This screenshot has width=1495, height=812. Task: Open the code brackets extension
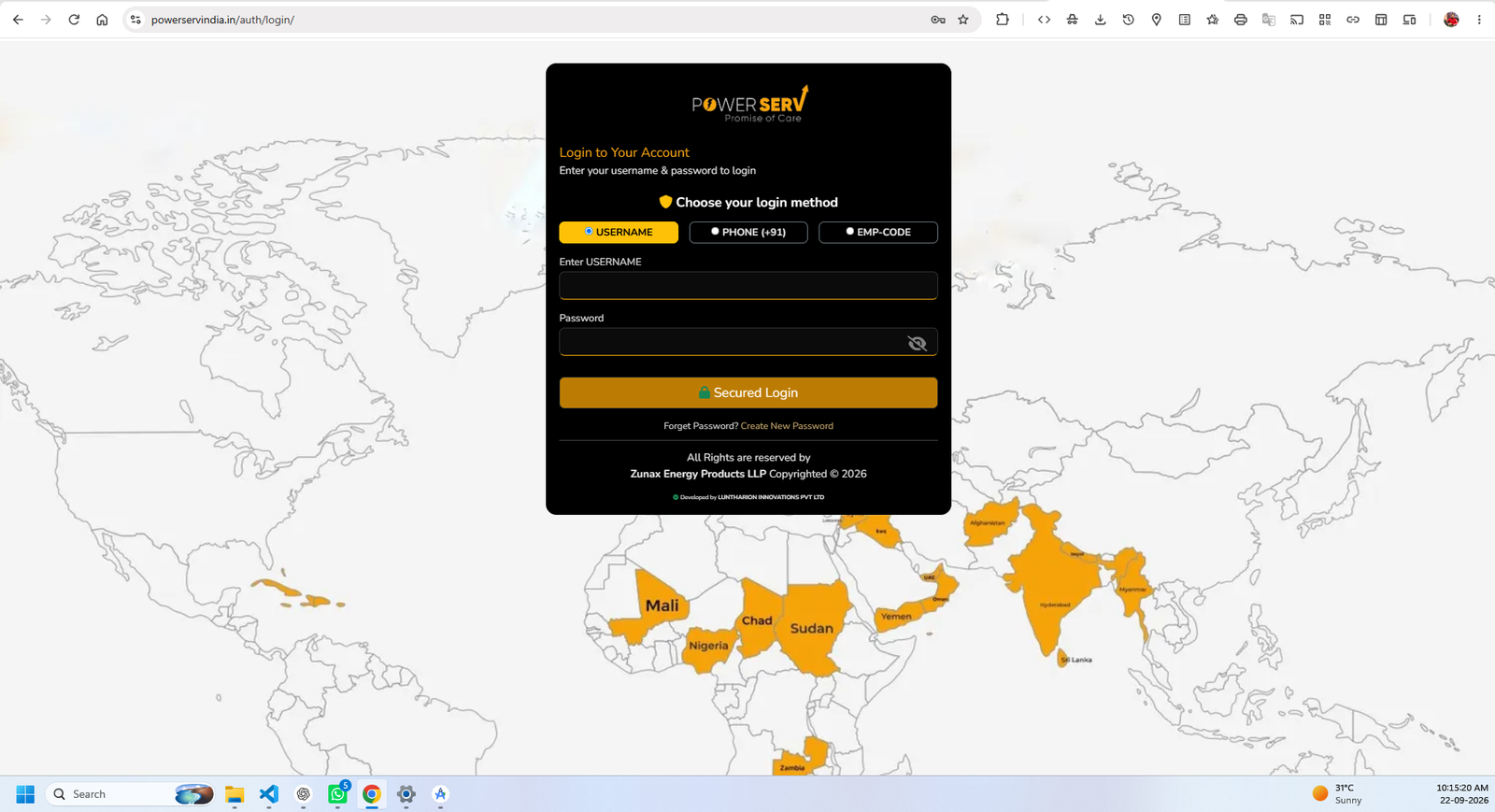click(x=1044, y=20)
